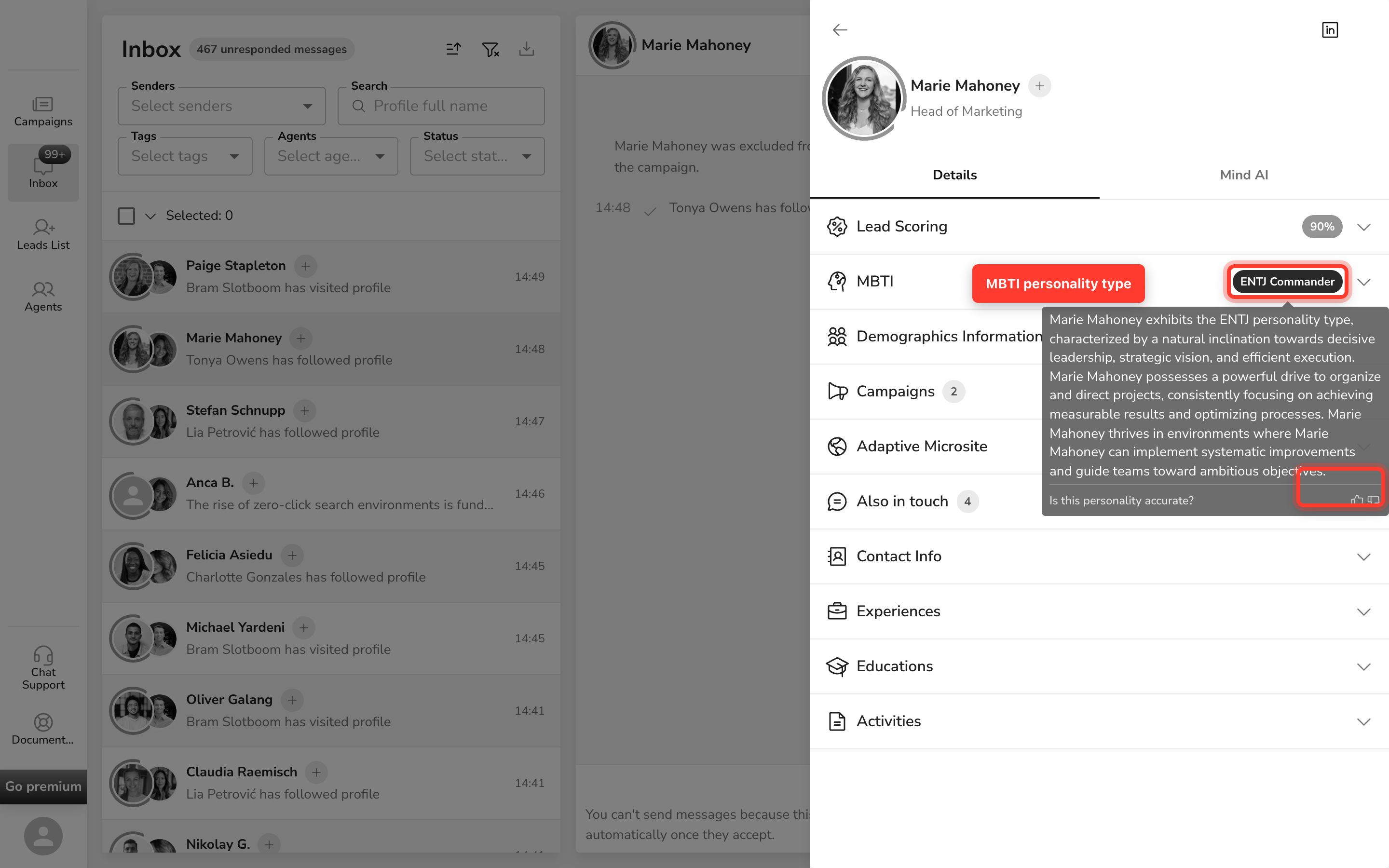Expand the Contact Info section
Viewport: 1389px width, 868px height.
click(x=1099, y=556)
